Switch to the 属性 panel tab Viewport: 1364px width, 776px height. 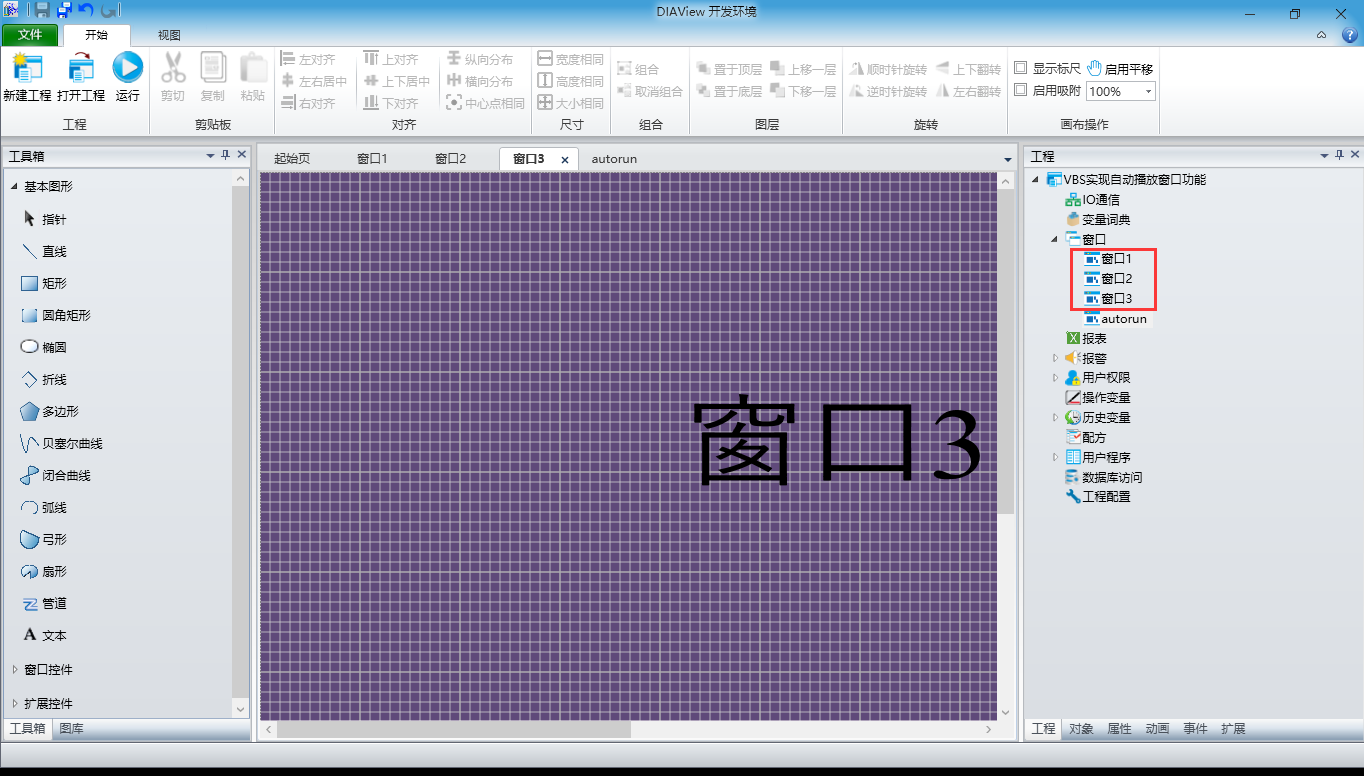tap(1119, 729)
